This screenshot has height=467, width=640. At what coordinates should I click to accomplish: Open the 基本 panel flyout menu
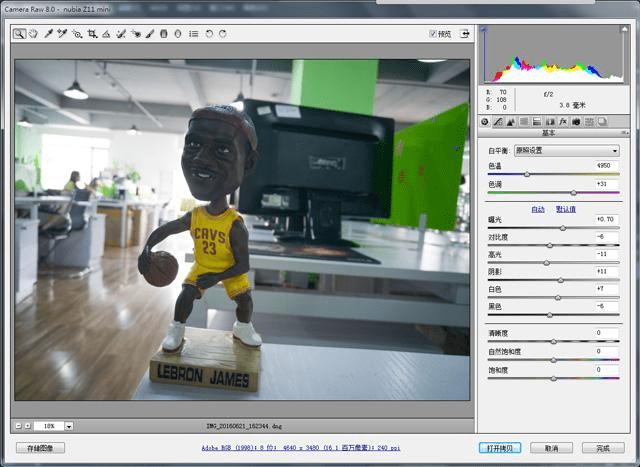pos(624,133)
